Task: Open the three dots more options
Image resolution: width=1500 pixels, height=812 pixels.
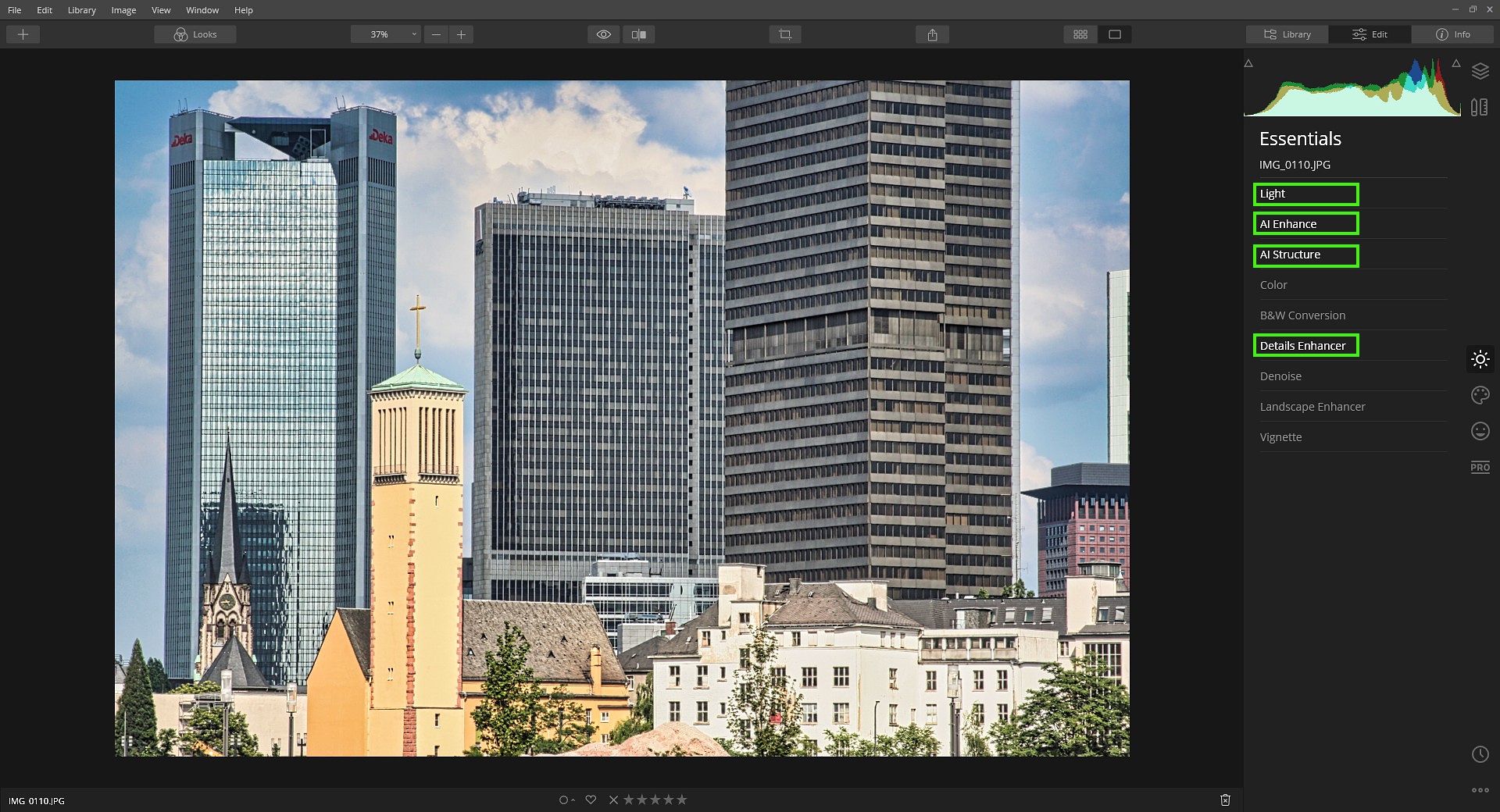Action: (1480, 790)
